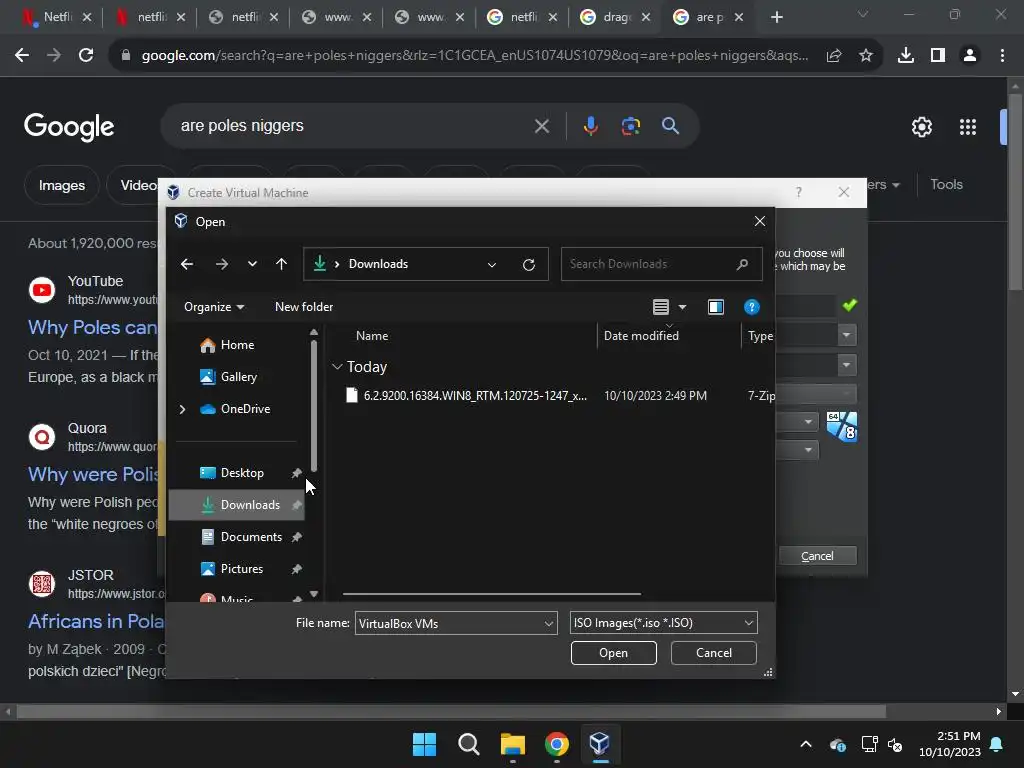Sort files by Name column

(372, 336)
